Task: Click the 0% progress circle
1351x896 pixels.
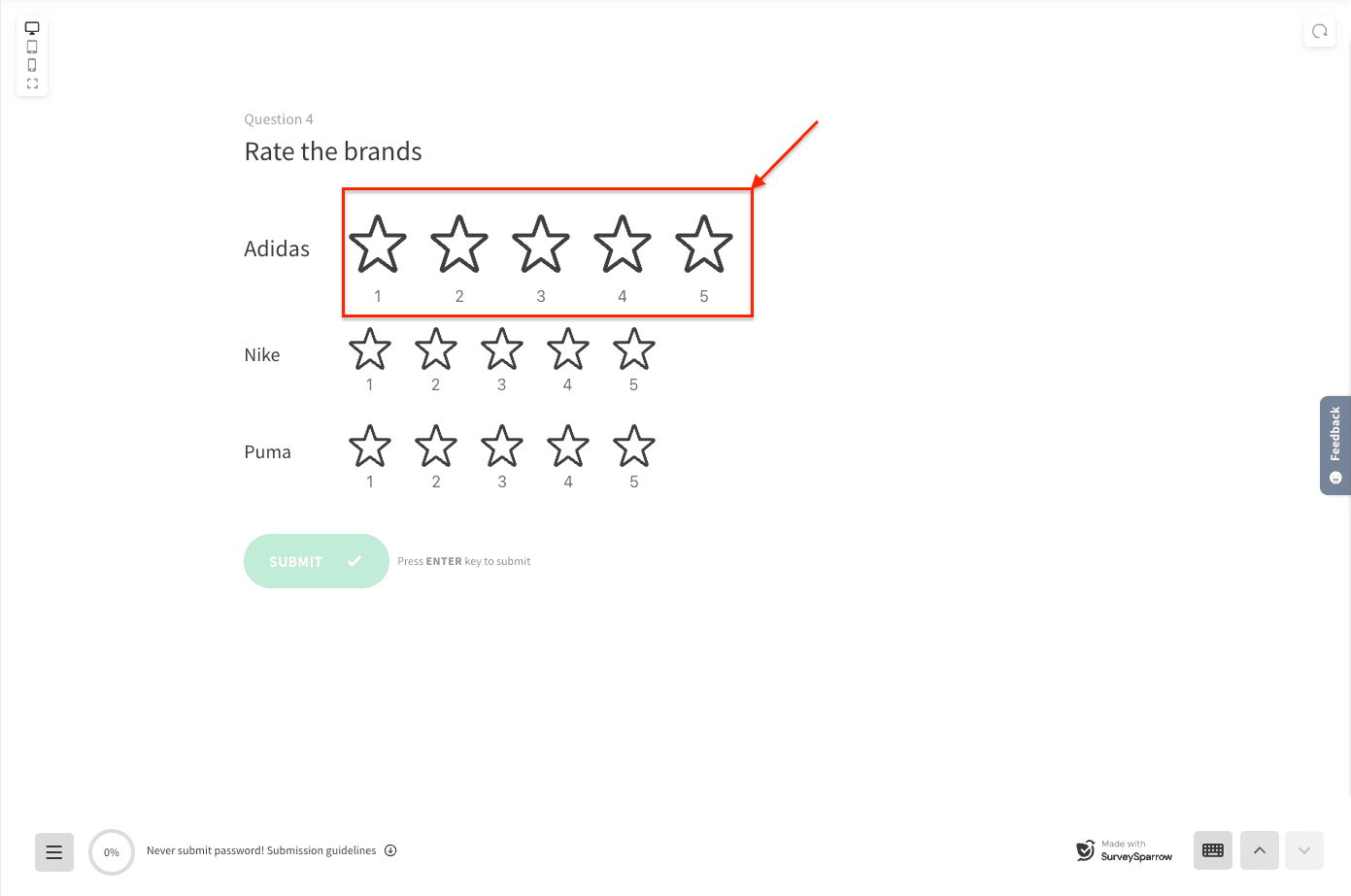Action: tap(112, 852)
